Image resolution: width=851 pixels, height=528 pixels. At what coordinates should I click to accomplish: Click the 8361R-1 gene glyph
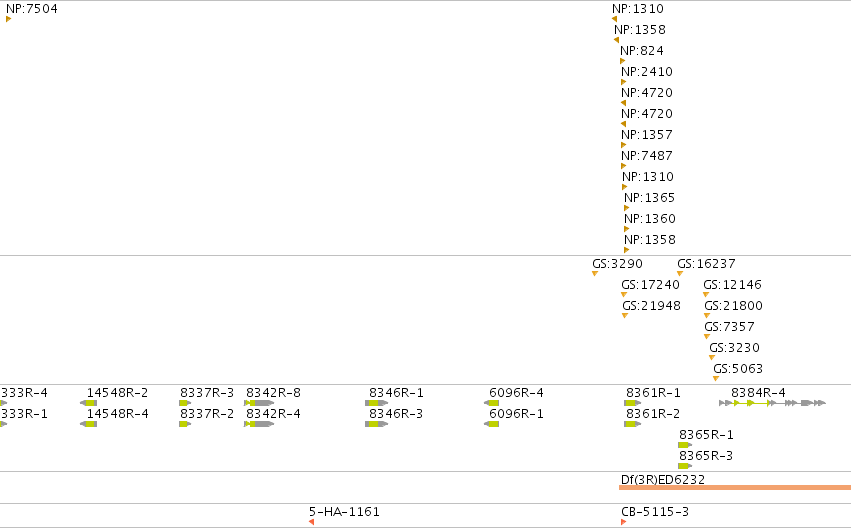(633, 403)
